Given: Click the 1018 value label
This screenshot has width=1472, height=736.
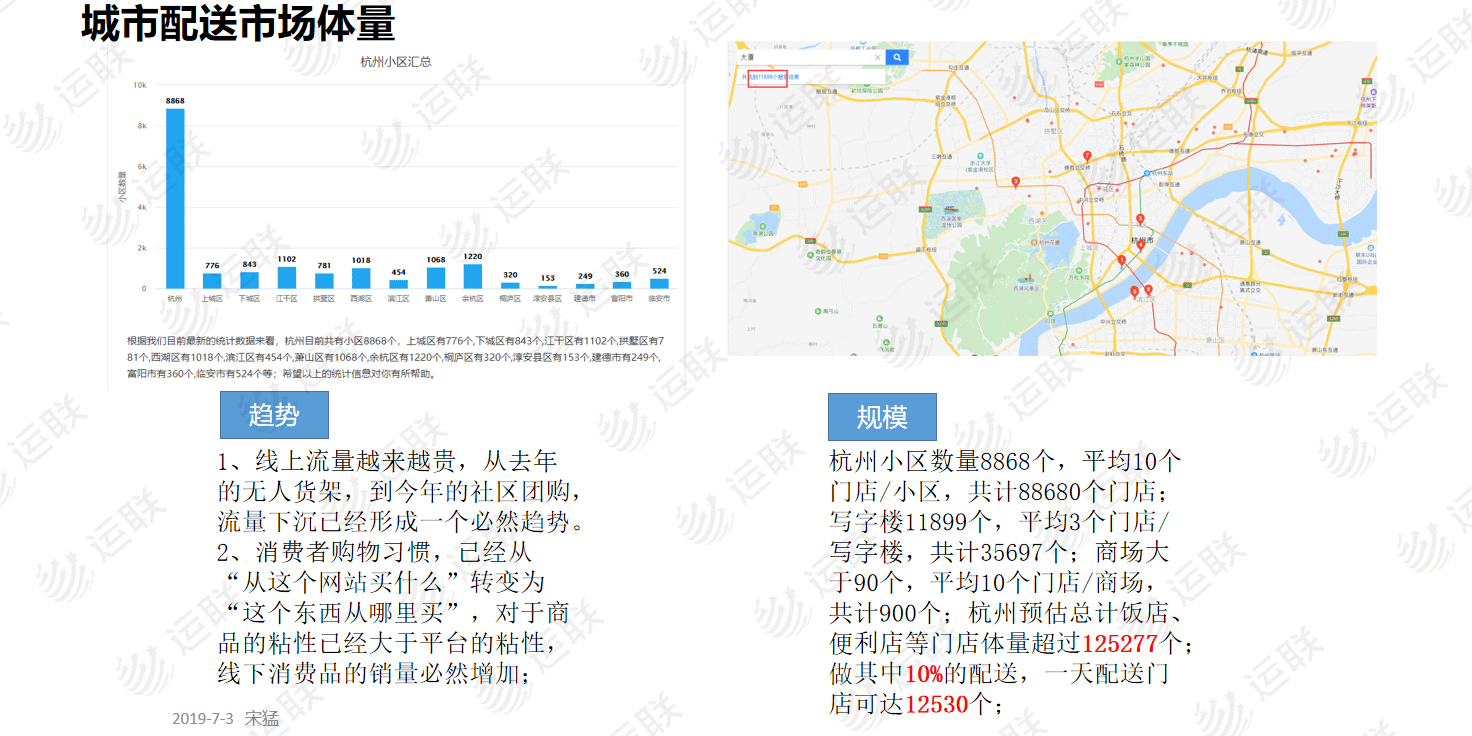Looking at the screenshot, I should click(x=361, y=260).
